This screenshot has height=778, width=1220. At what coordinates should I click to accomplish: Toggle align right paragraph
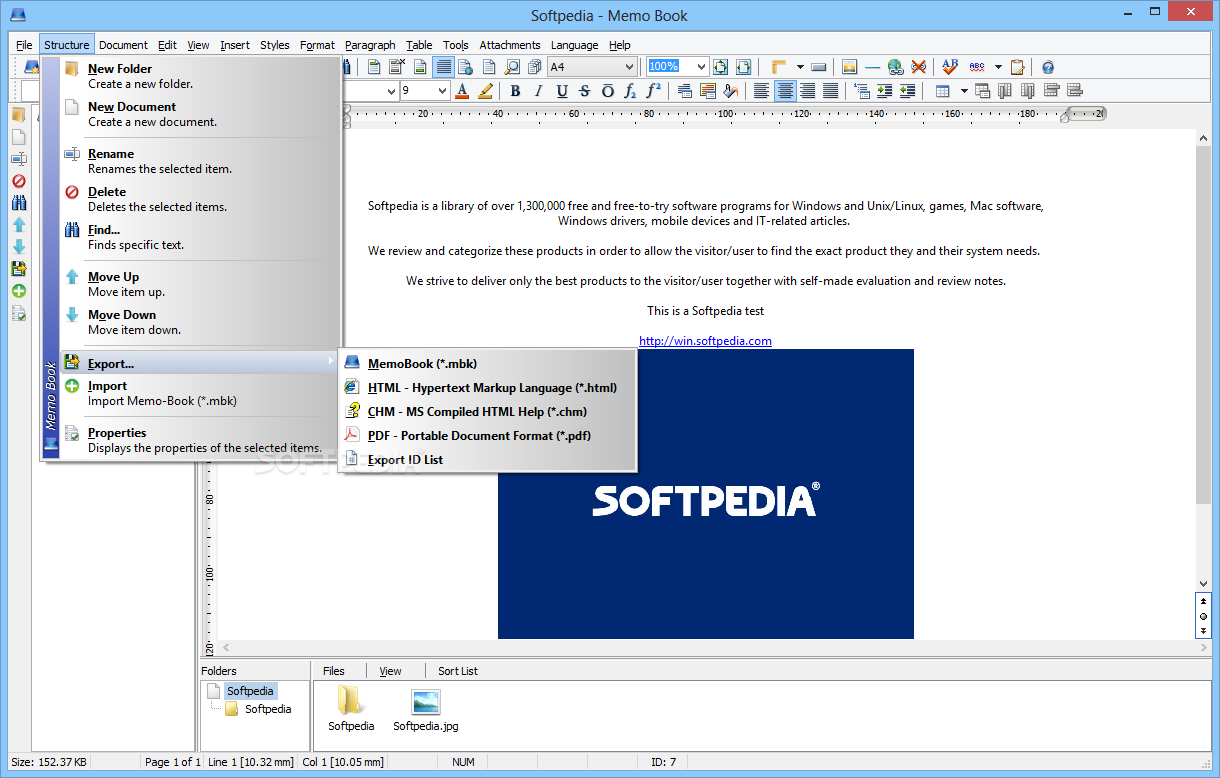[807, 91]
